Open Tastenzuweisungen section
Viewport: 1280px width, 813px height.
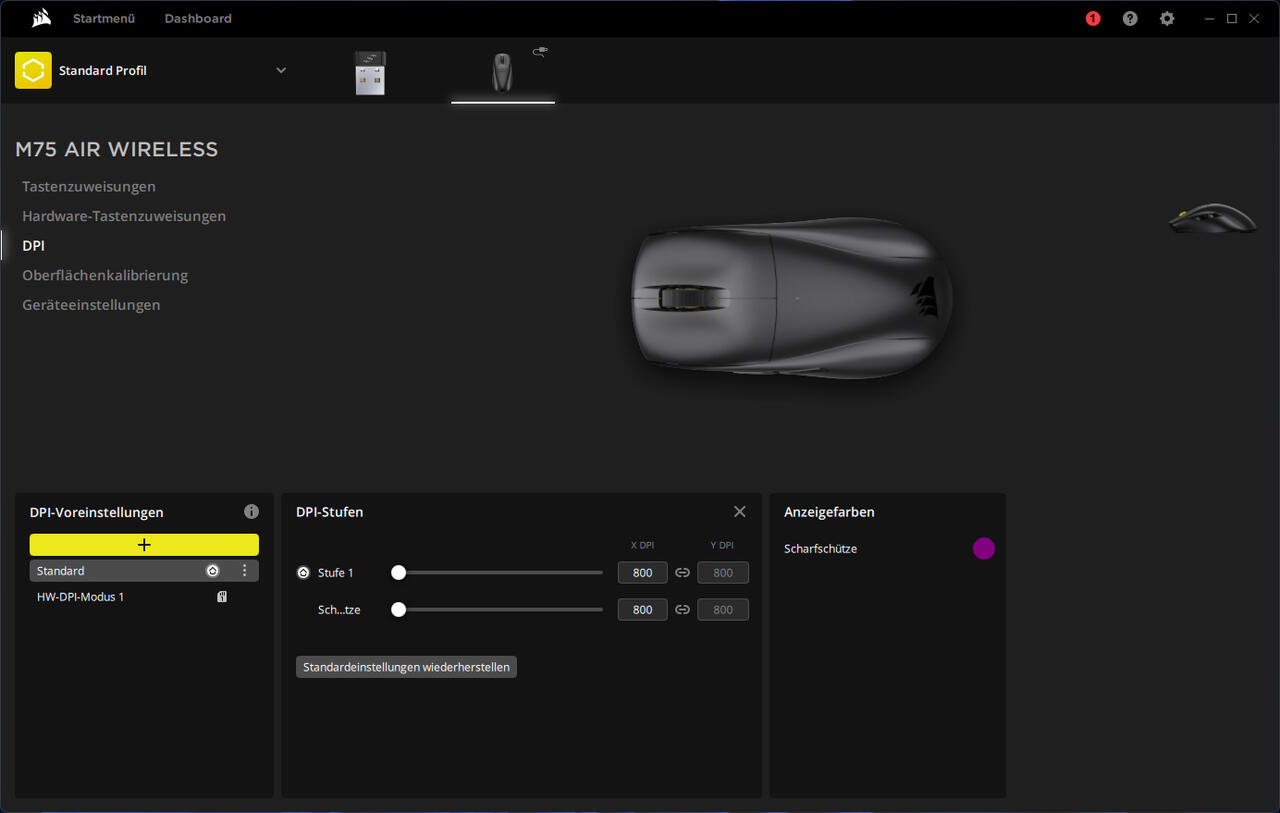89,186
